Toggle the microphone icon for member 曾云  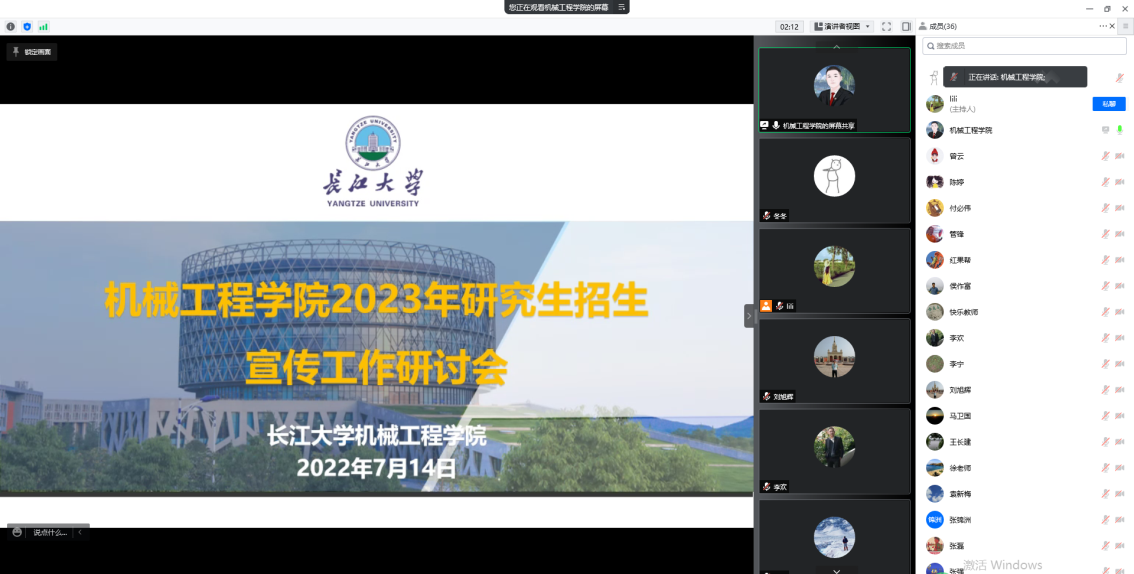coord(1105,156)
